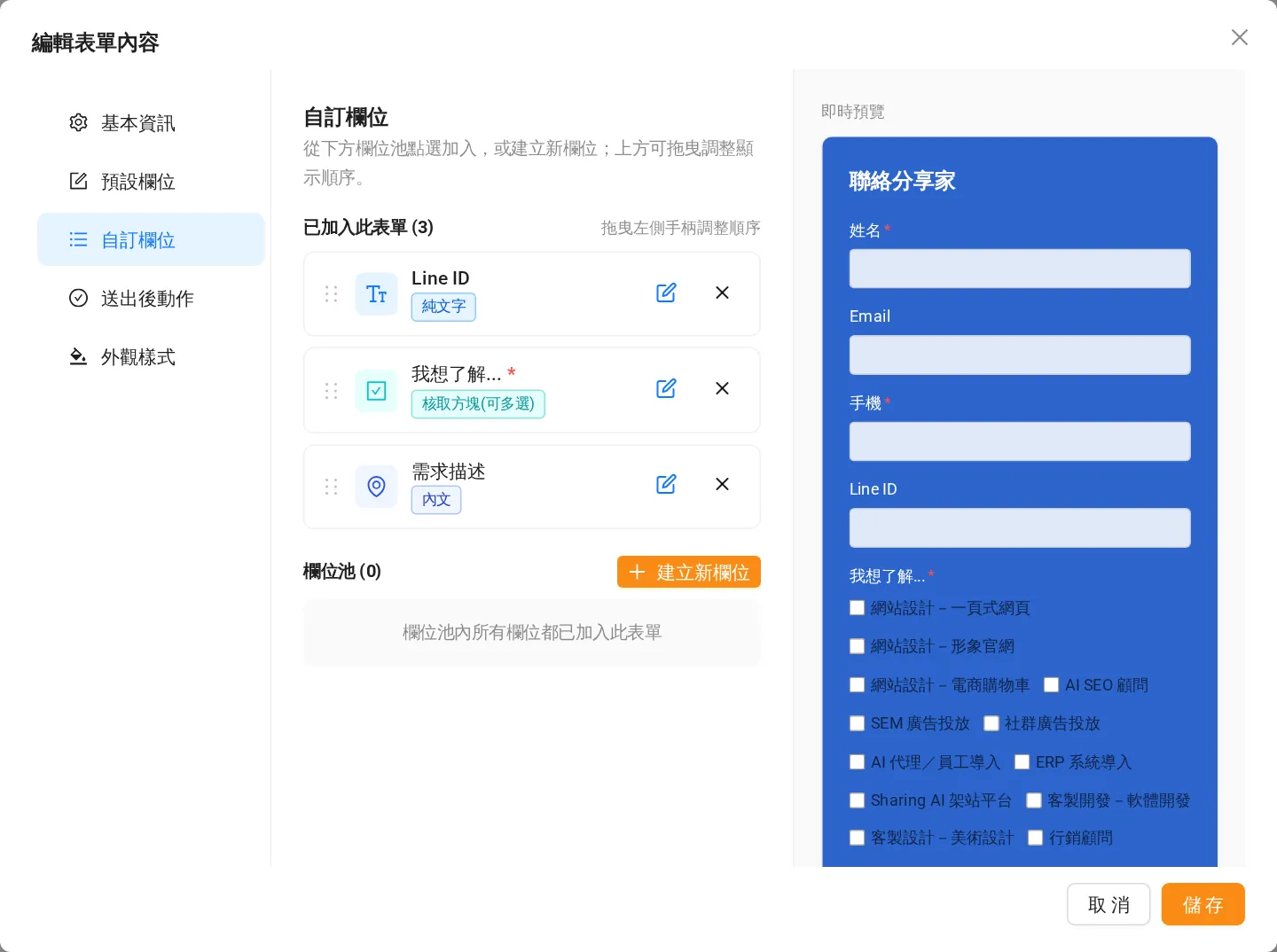This screenshot has width=1277, height=952.
Task: Click the drag handle for 我想了解...
Action: pyautogui.click(x=331, y=391)
